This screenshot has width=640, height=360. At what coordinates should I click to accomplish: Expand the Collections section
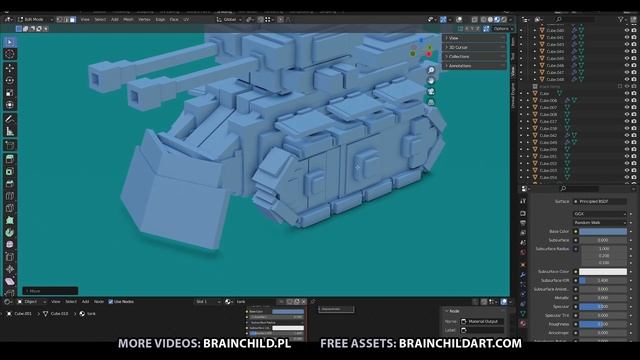click(x=473, y=56)
